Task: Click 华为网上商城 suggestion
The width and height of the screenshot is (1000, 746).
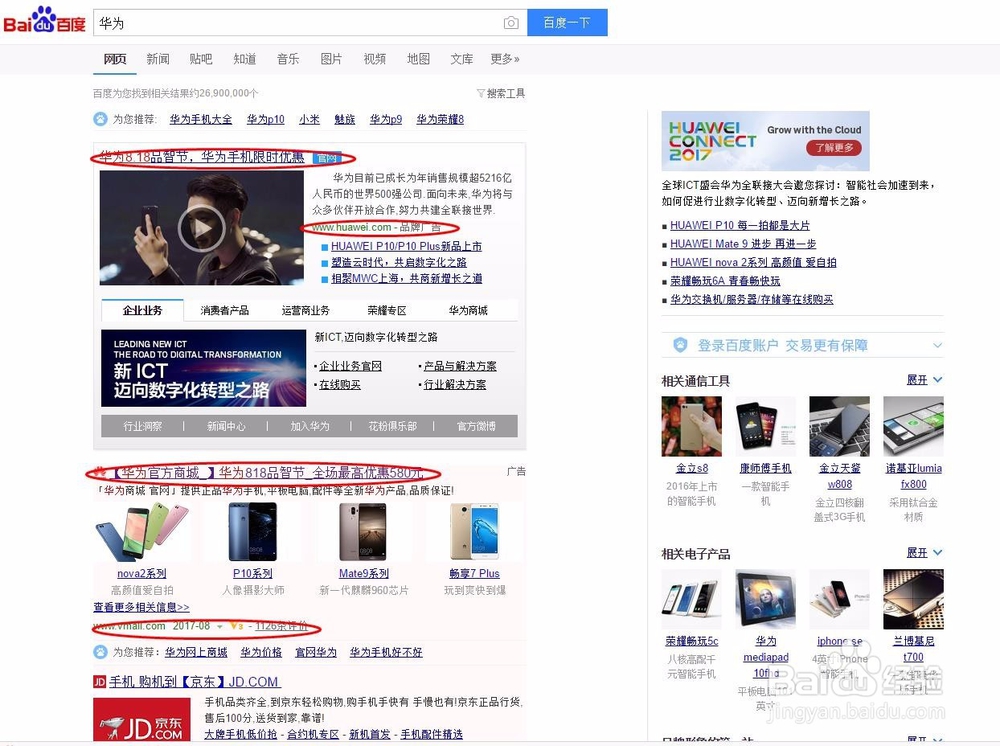Action: coord(196,652)
